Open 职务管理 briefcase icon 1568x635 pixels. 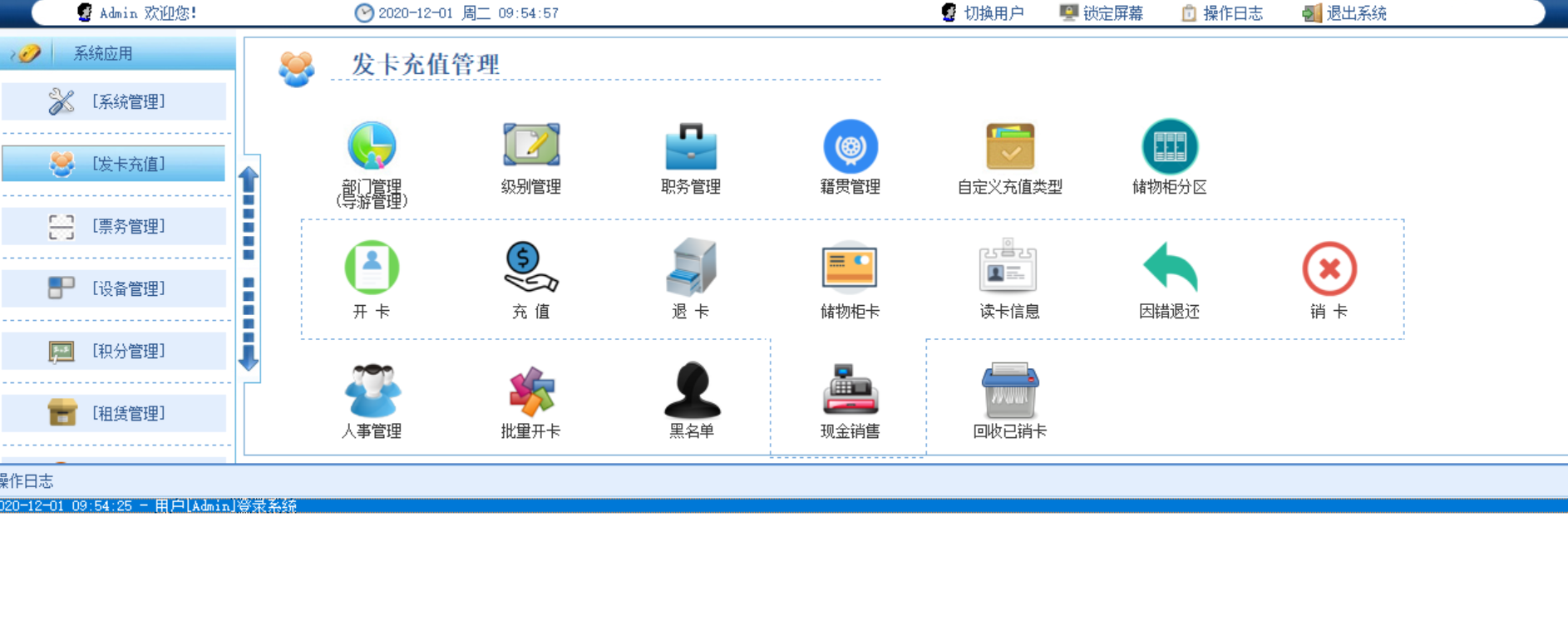[691, 146]
